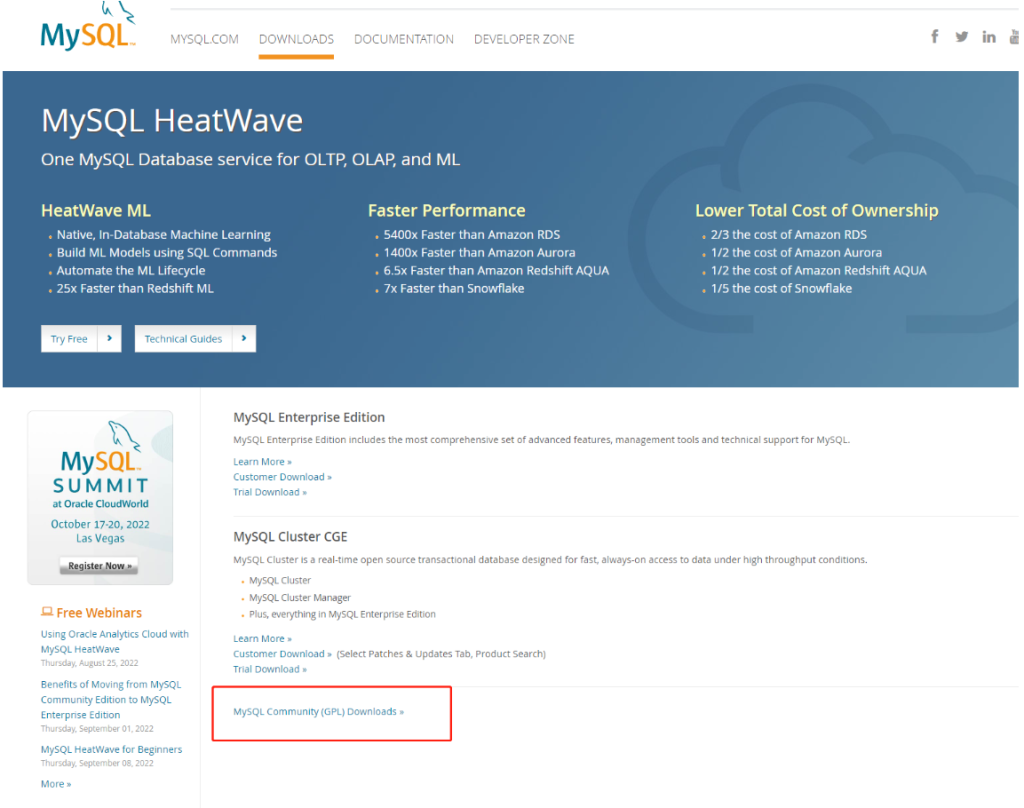Click Learn More under MySQL Cluster CGE
Viewport: 1024px width, 808px height.
click(262, 638)
